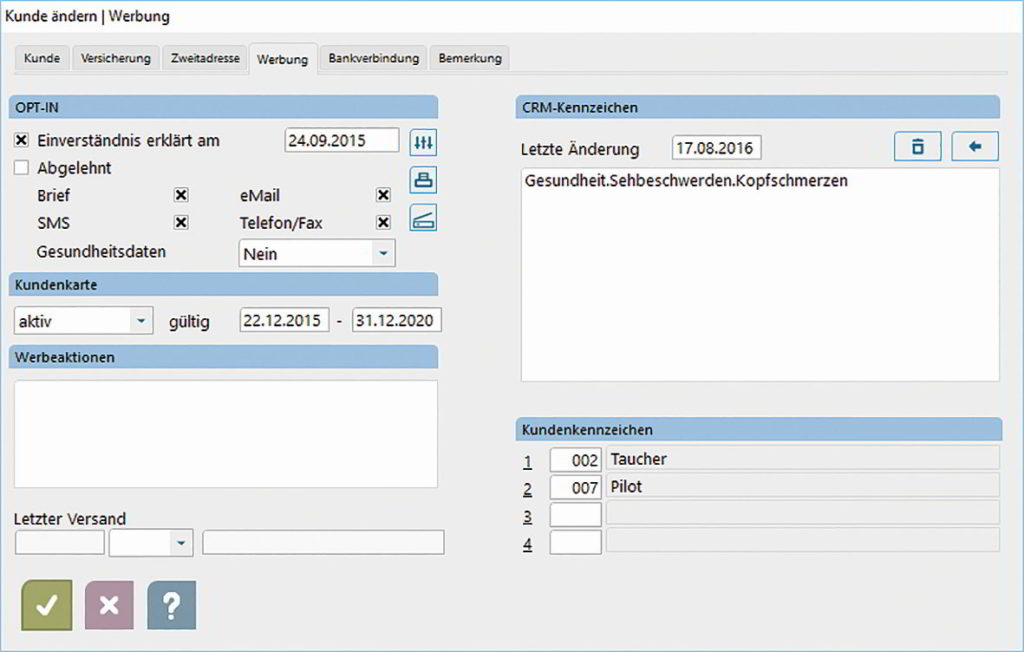Viewport: 1024px width, 652px height.
Task: Open the dropdown under Letzter Versand
Action: (x=181, y=543)
